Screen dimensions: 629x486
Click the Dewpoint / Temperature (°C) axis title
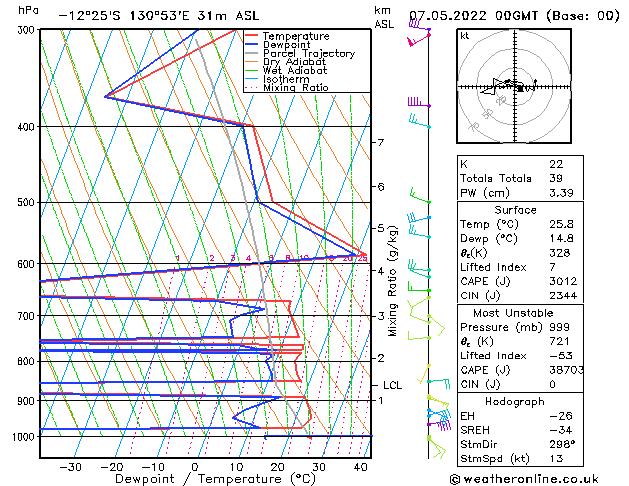[215, 479]
